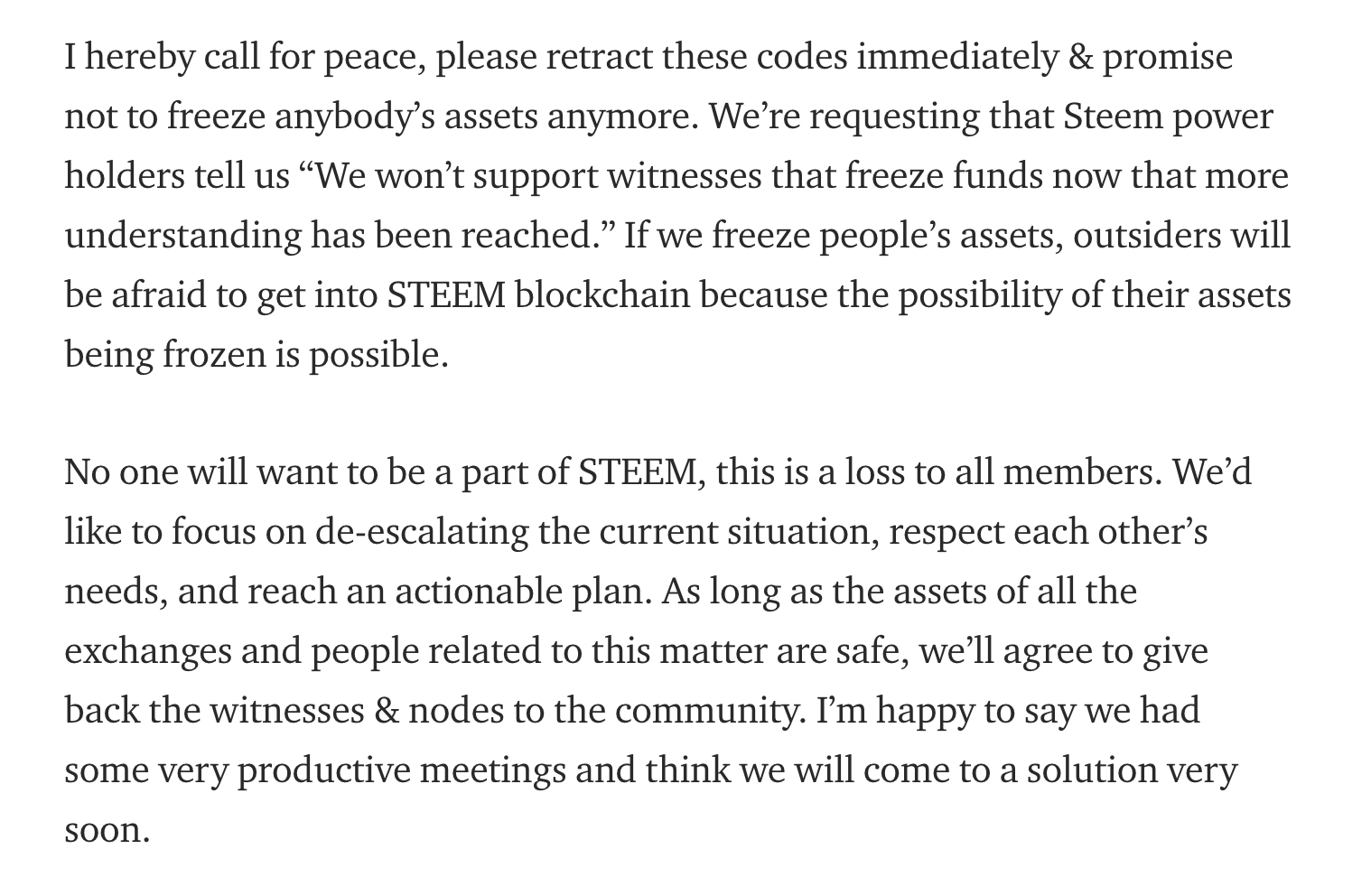This screenshot has height=896, width=1371.
Task: Click the word "frozen" in the first paragraph
Action: point(213,356)
